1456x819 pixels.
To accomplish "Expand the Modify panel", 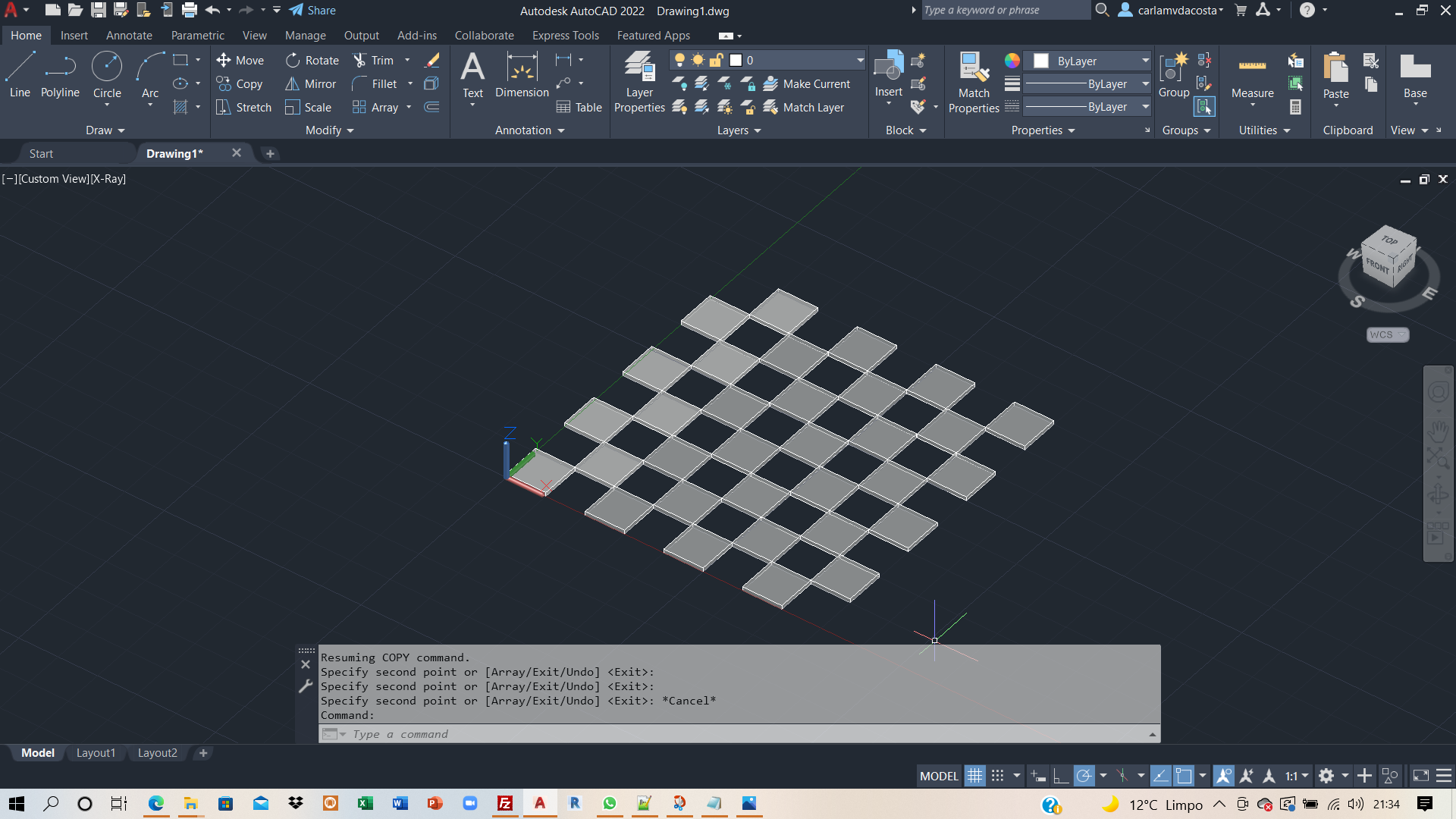I will click(x=329, y=130).
